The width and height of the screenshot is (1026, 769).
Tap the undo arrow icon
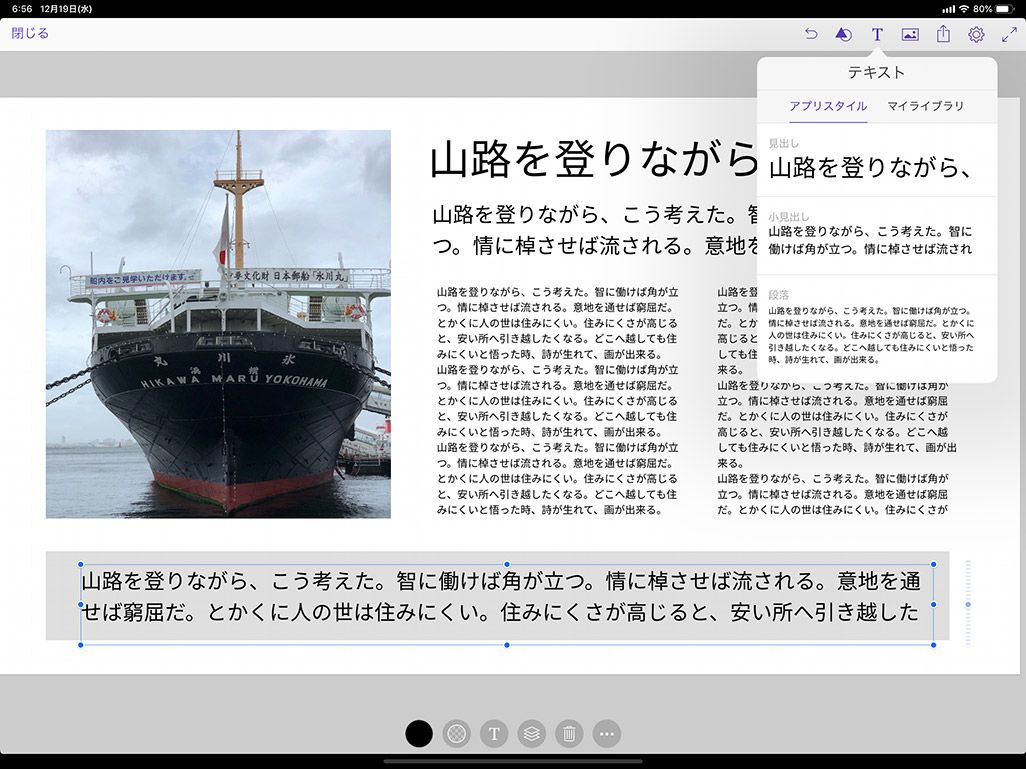point(811,34)
